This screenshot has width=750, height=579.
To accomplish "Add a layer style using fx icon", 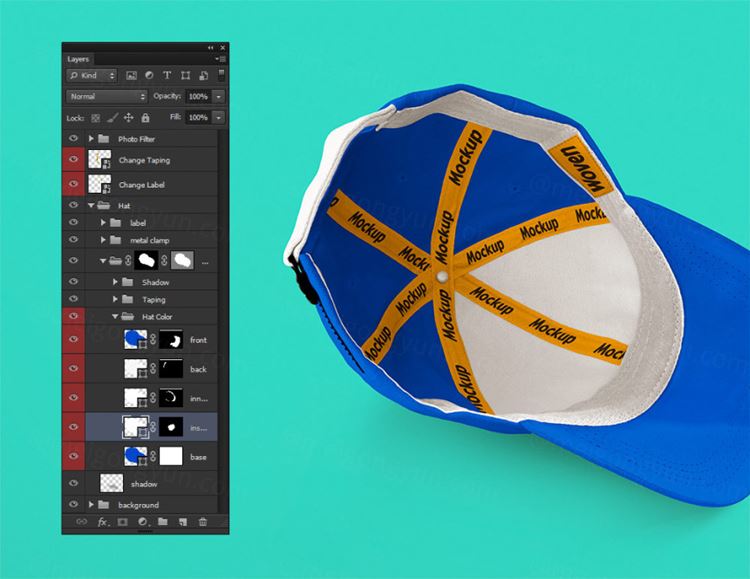I will (102, 522).
